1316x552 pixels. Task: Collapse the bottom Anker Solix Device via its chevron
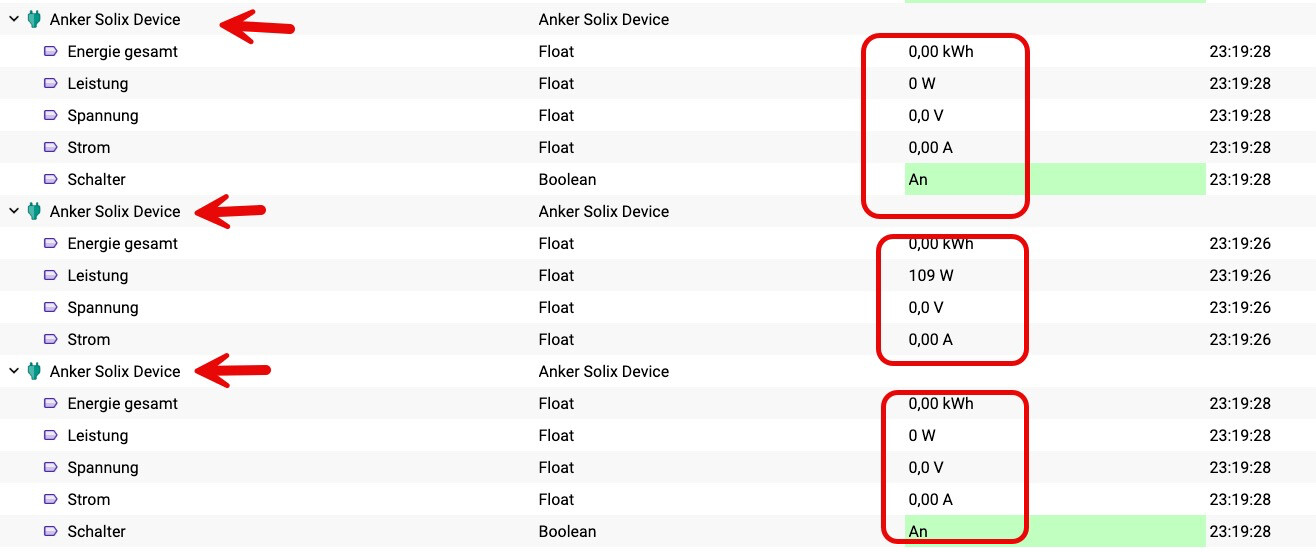14,371
